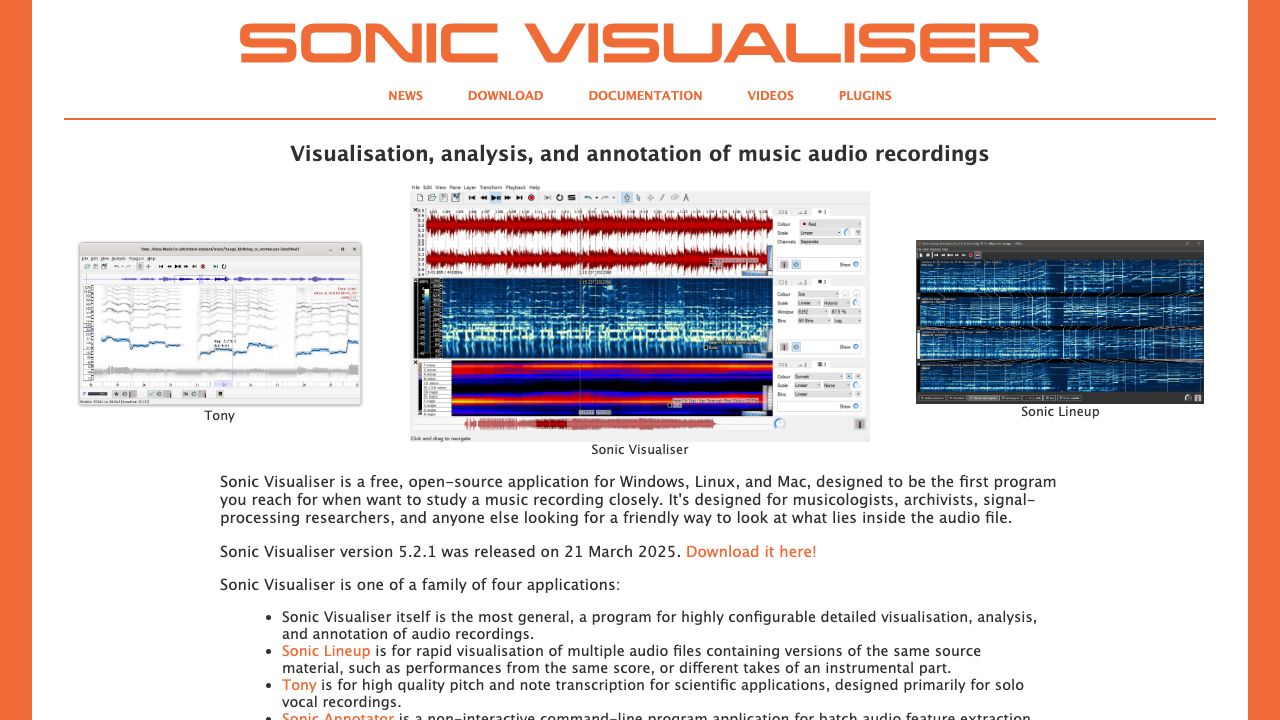Click the File menu in Sonic Visualiser screenshot

point(416,188)
